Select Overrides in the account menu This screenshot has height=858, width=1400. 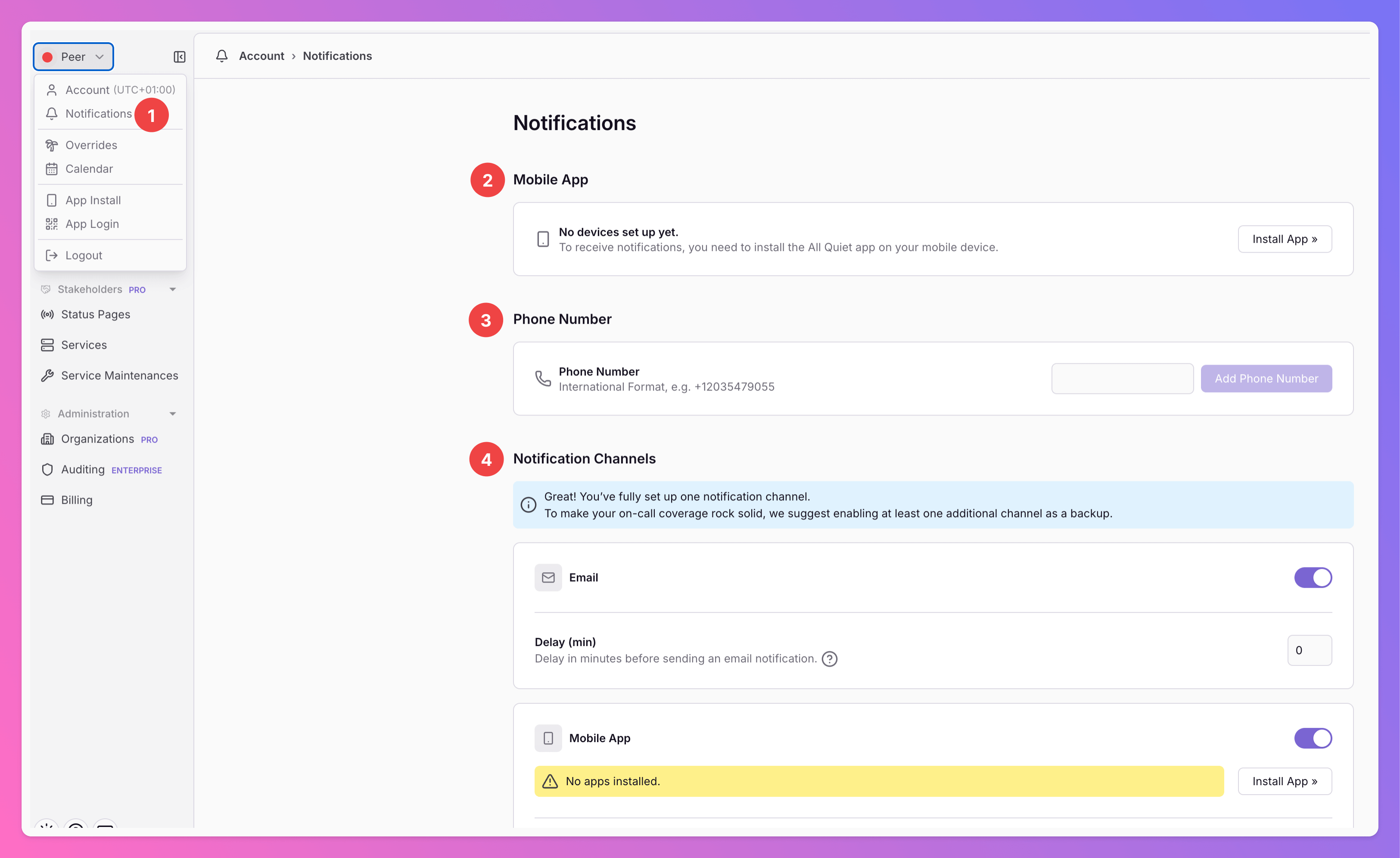click(91, 145)
